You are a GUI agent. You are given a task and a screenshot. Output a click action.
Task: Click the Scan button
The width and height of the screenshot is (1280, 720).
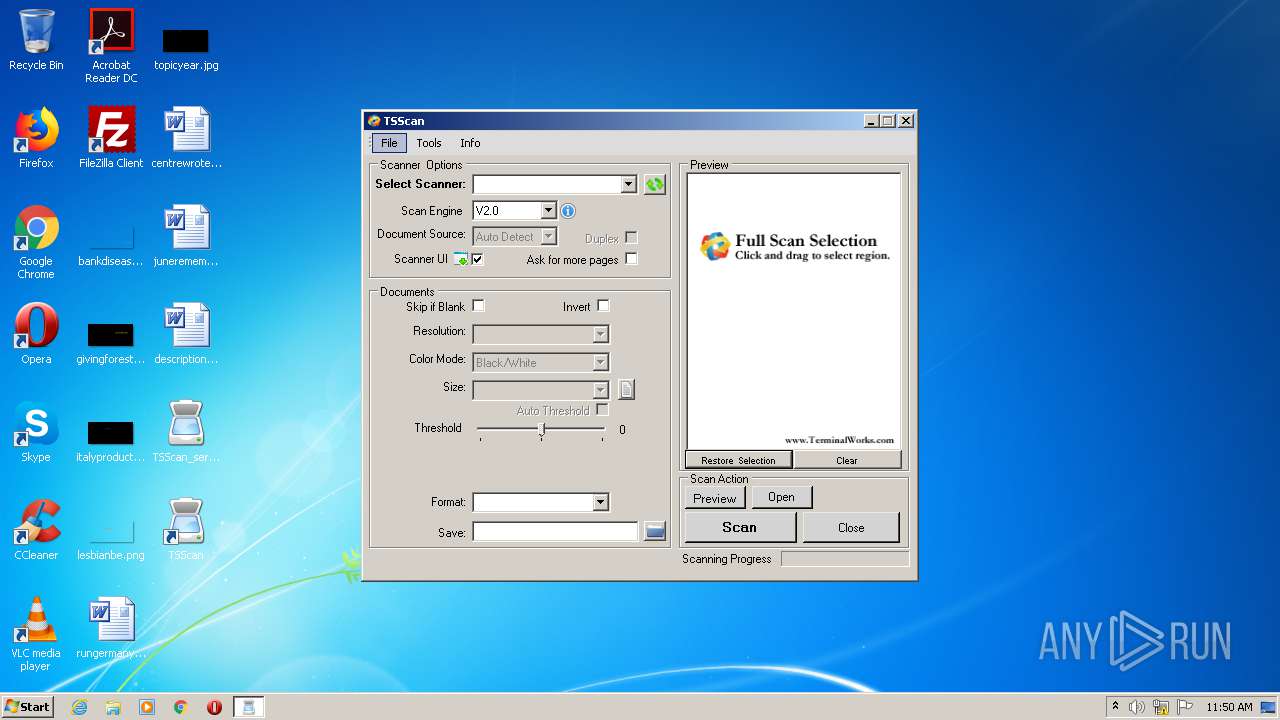[740, 527]
